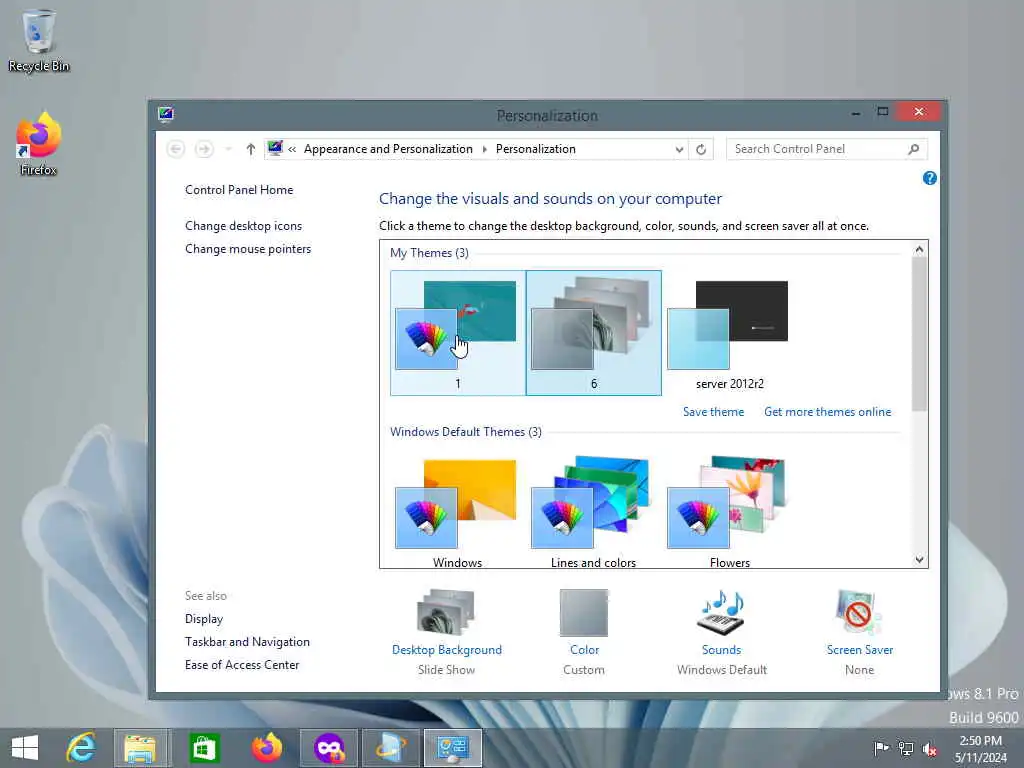Image resolution: width=1024 pixels, height=768 pixels.
Task: Open File Explorer from taskbar
Action: tap(140, 748)
